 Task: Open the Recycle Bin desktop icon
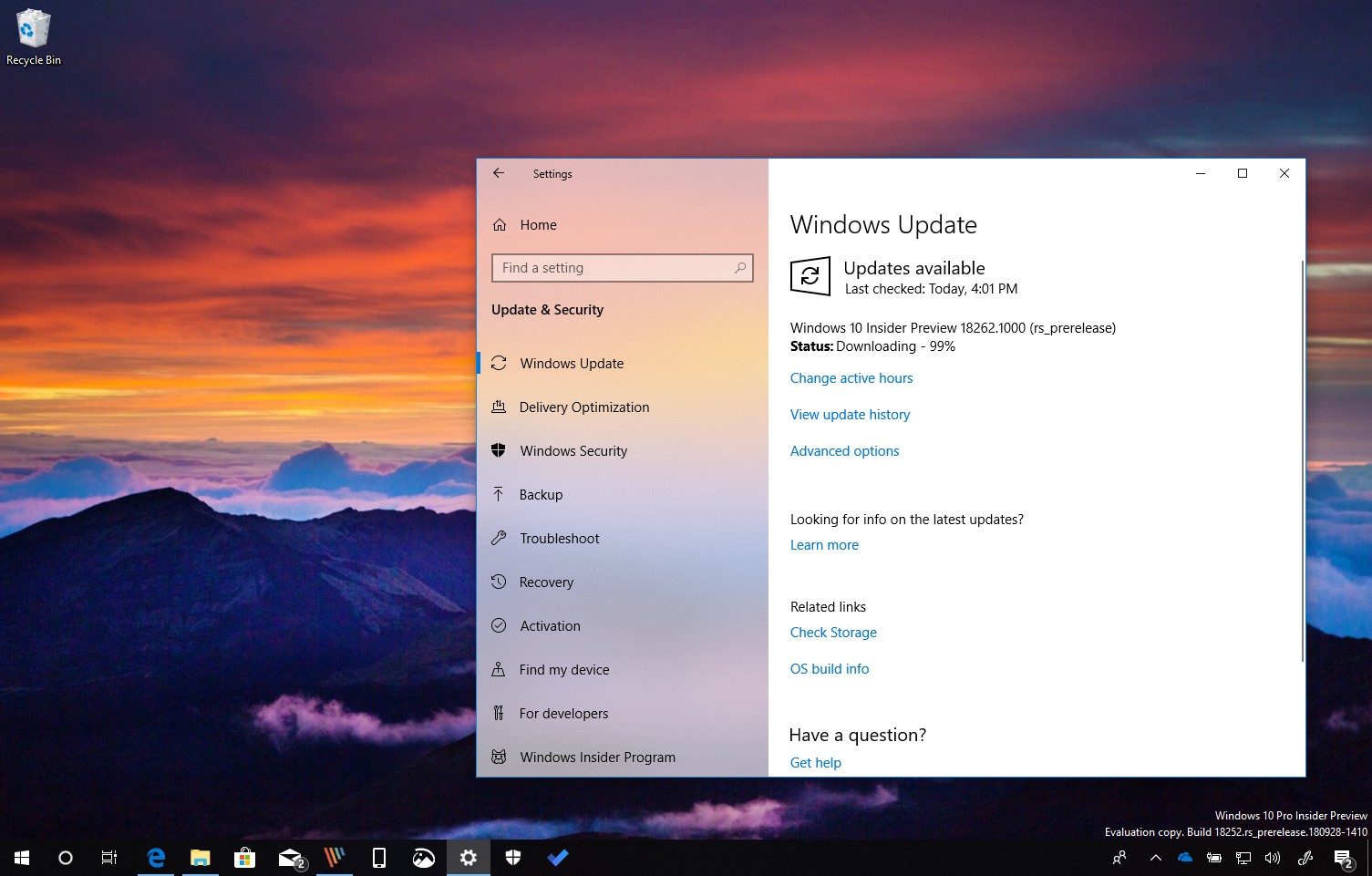click(33, 38)
